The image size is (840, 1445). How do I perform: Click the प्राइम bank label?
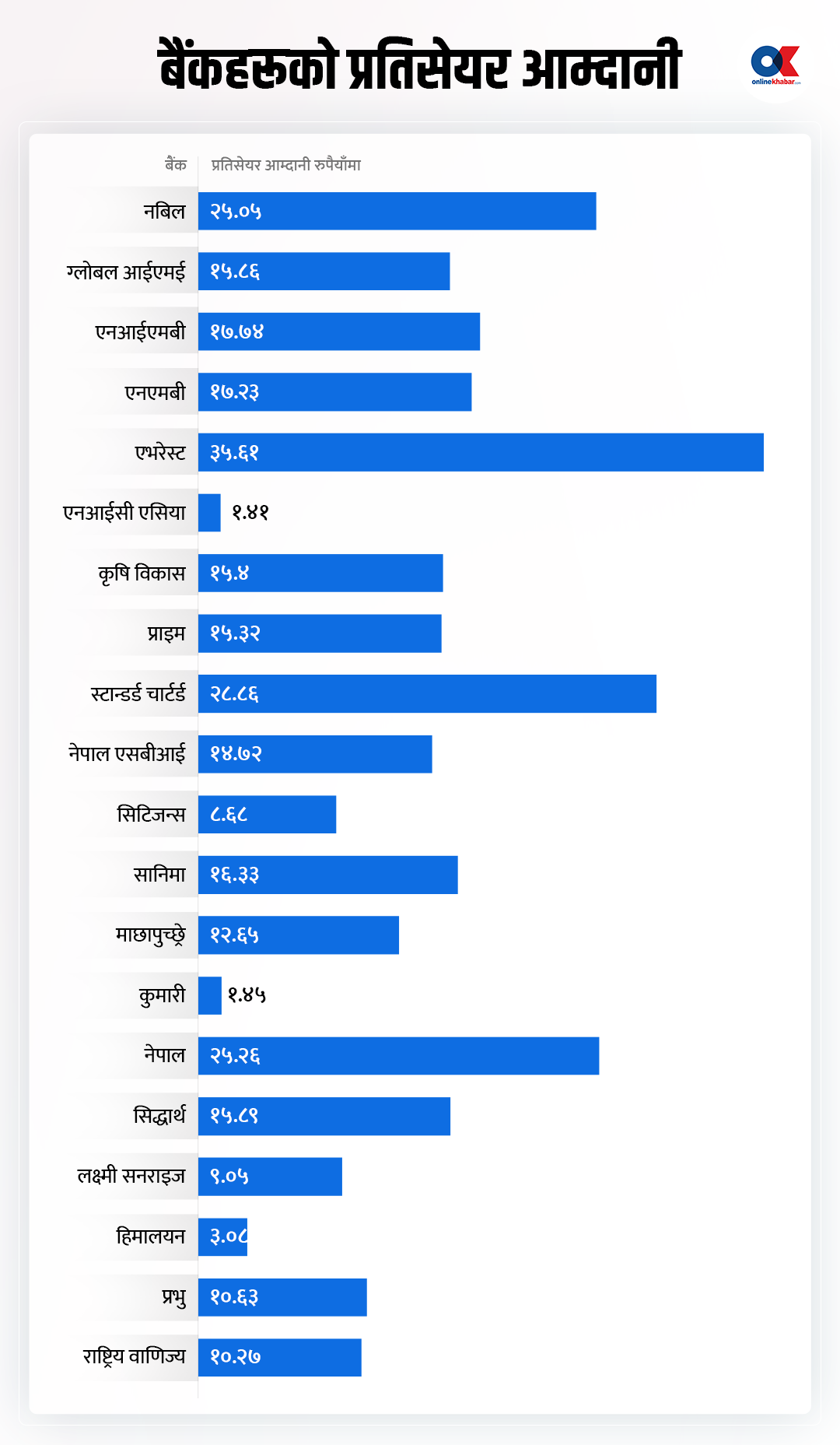[x=166, y=633]
